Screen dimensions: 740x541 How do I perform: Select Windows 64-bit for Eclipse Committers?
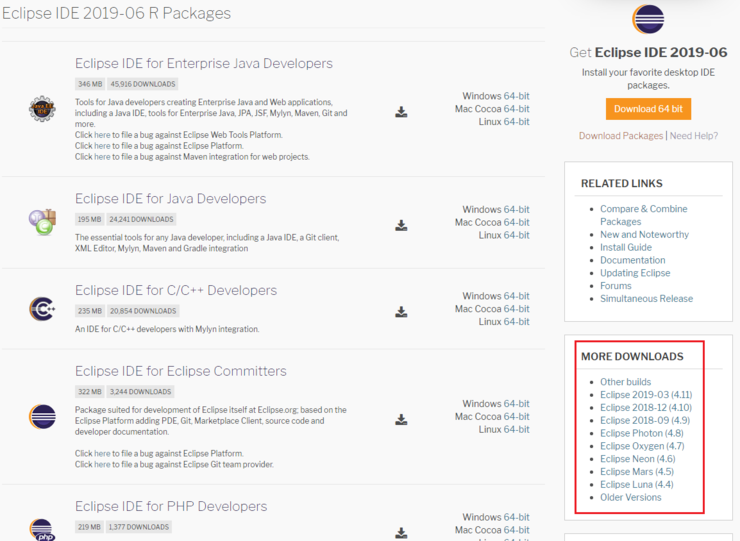516,404
